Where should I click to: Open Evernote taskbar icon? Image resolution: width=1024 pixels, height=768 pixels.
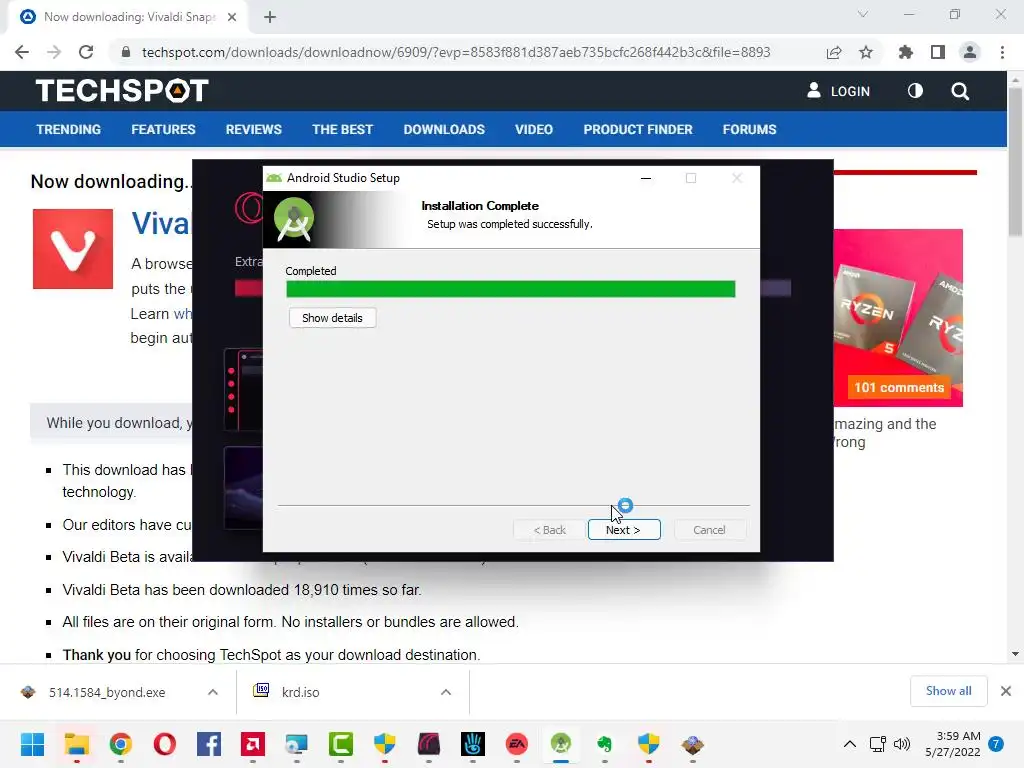pyautogui.click(x=605, y=744)
